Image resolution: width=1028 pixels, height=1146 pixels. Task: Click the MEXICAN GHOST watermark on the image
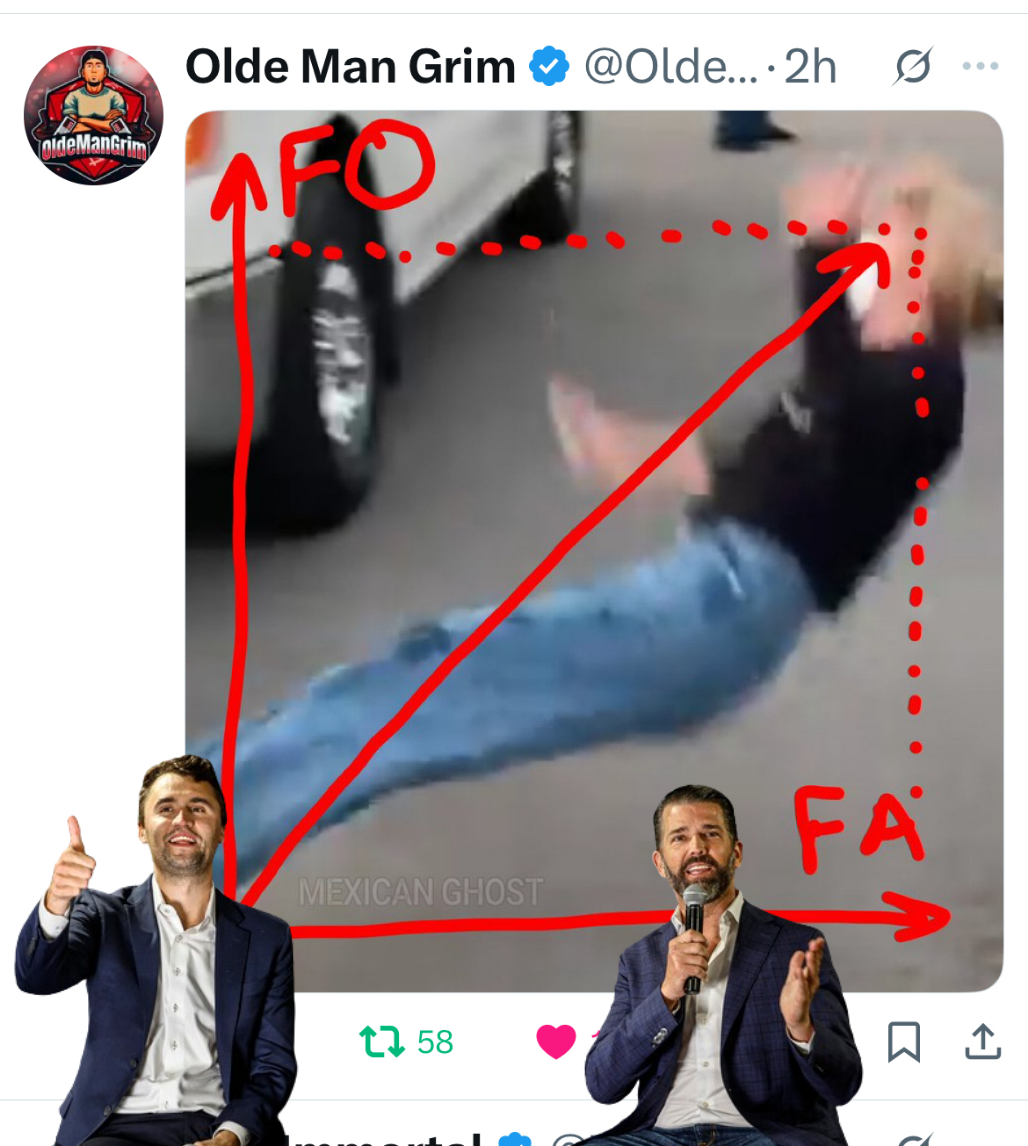click(421, 892)
